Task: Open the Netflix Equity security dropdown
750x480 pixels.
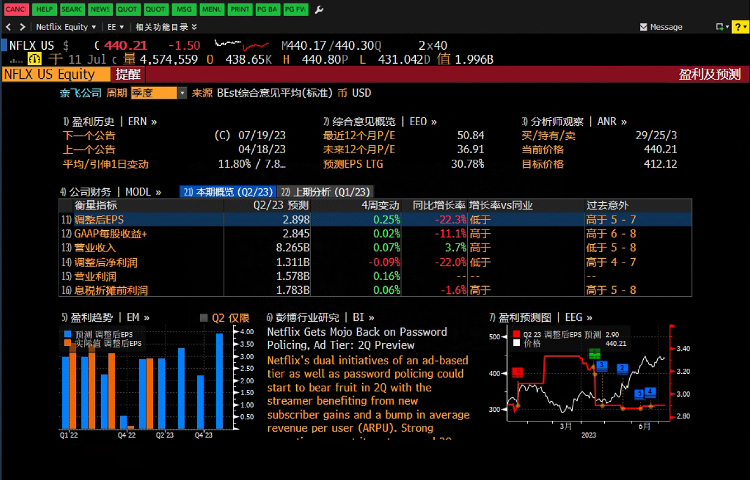Action: [x=66, y=27]
